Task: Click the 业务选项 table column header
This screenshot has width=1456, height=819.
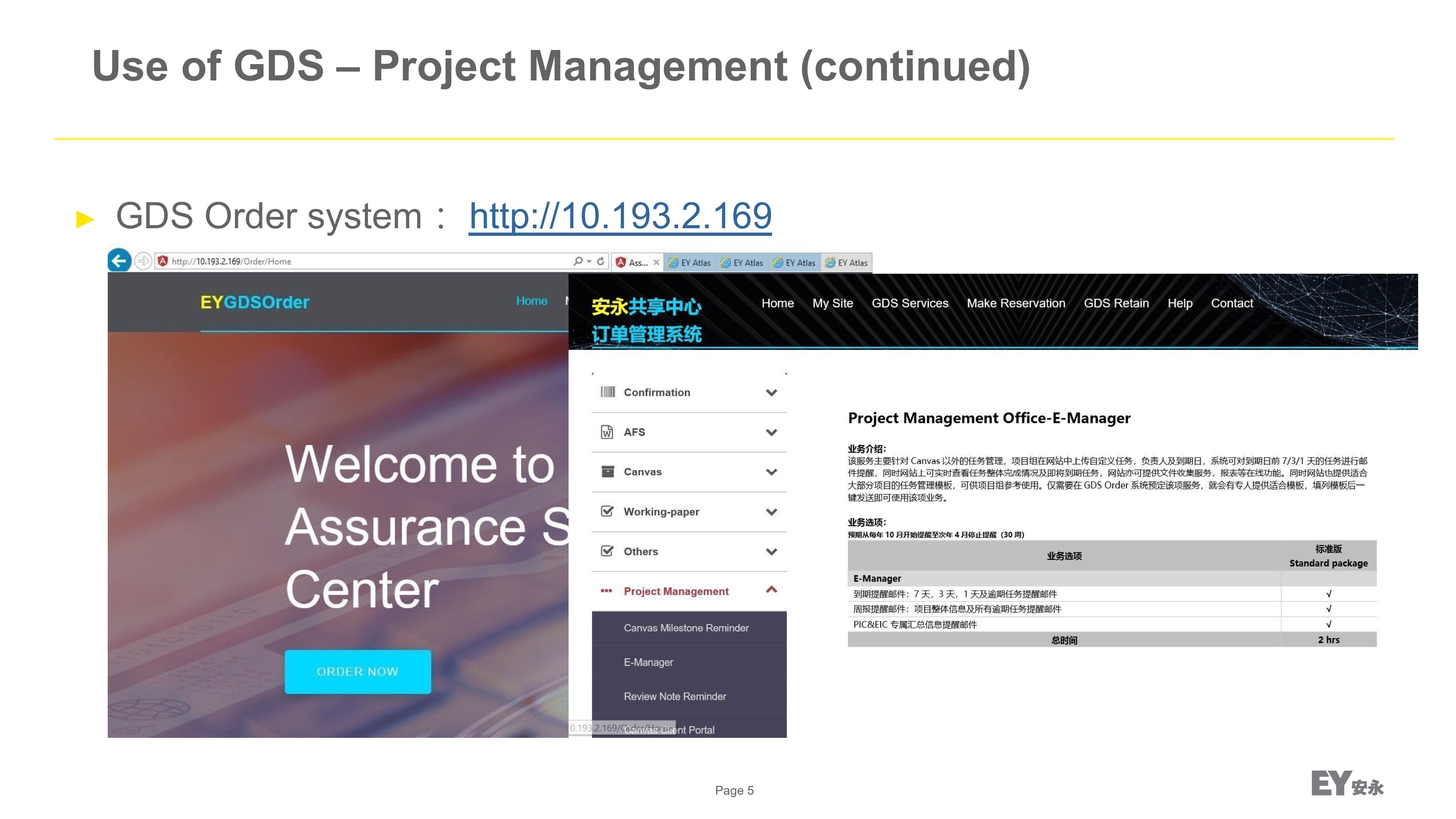Action: coord(1064,555)
